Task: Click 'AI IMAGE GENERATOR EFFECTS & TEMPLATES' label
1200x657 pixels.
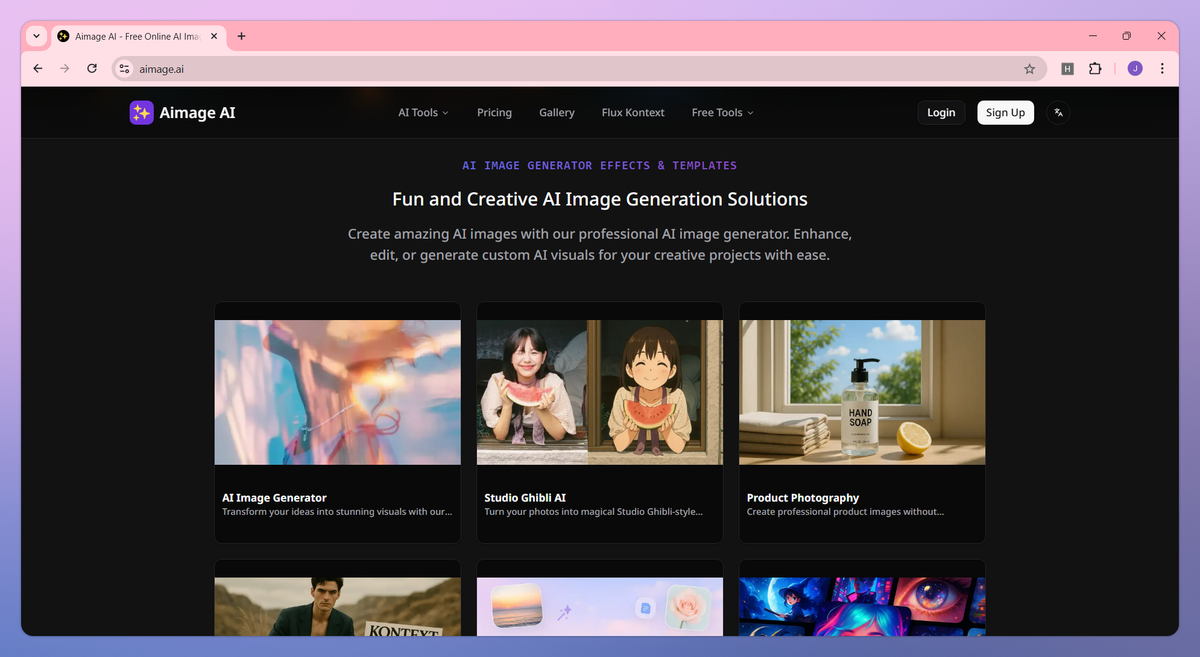Action: pyautogui.click(x=600, y=165)
